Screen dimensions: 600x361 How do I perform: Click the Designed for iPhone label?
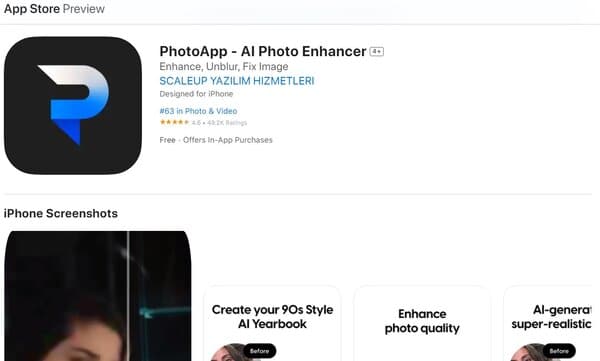pos(196,94)
